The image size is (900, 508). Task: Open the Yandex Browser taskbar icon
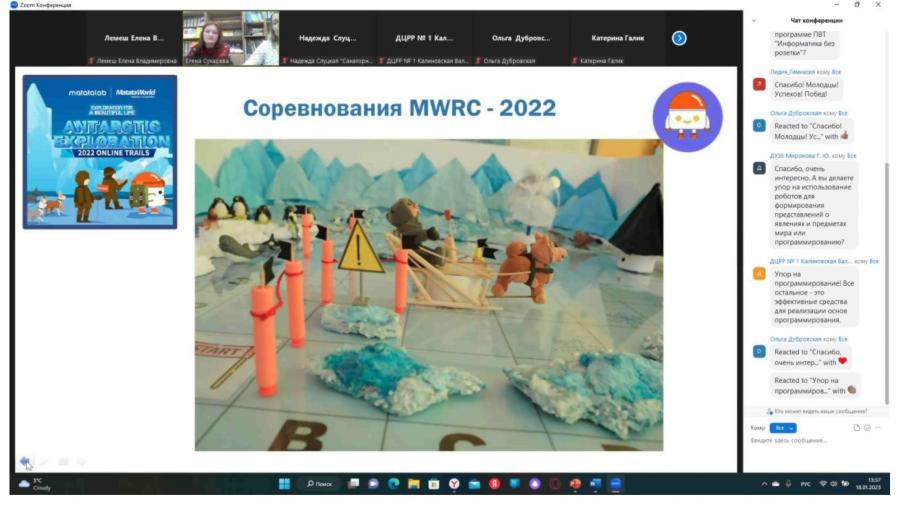[x=454, y=484]
